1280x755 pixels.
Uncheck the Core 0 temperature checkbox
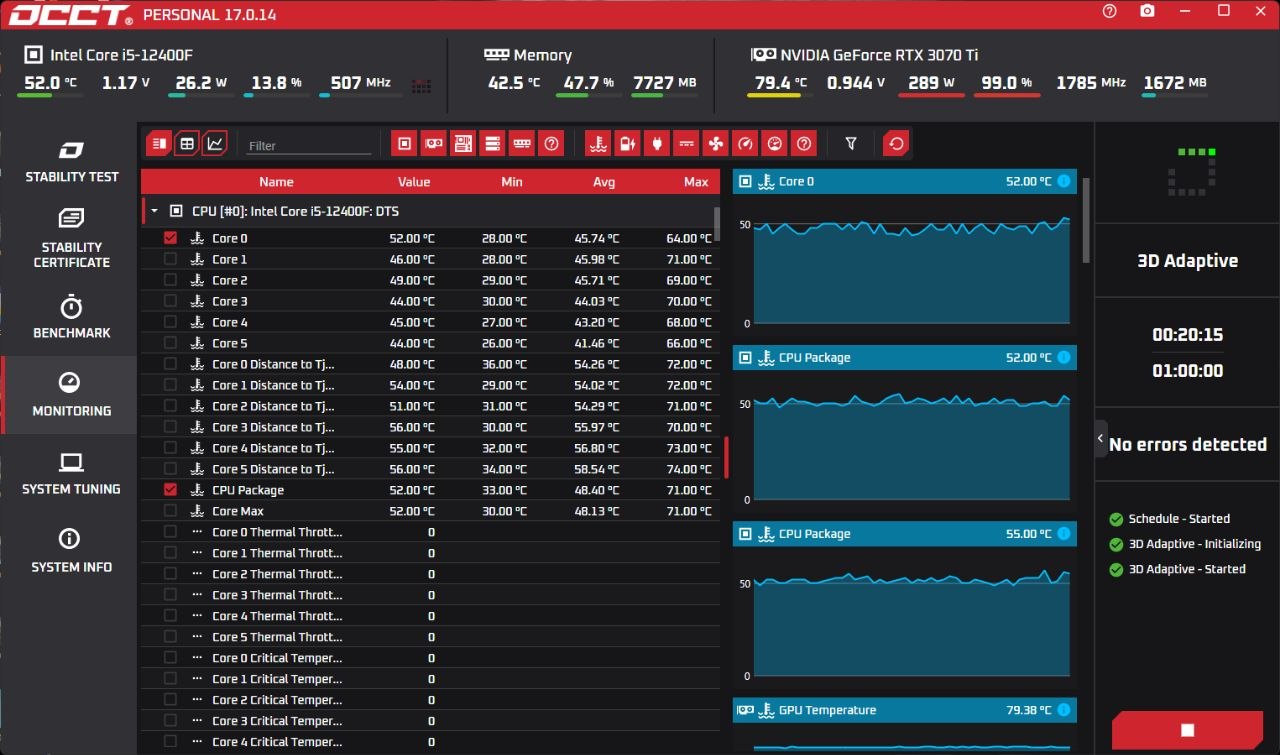(170, 238)
